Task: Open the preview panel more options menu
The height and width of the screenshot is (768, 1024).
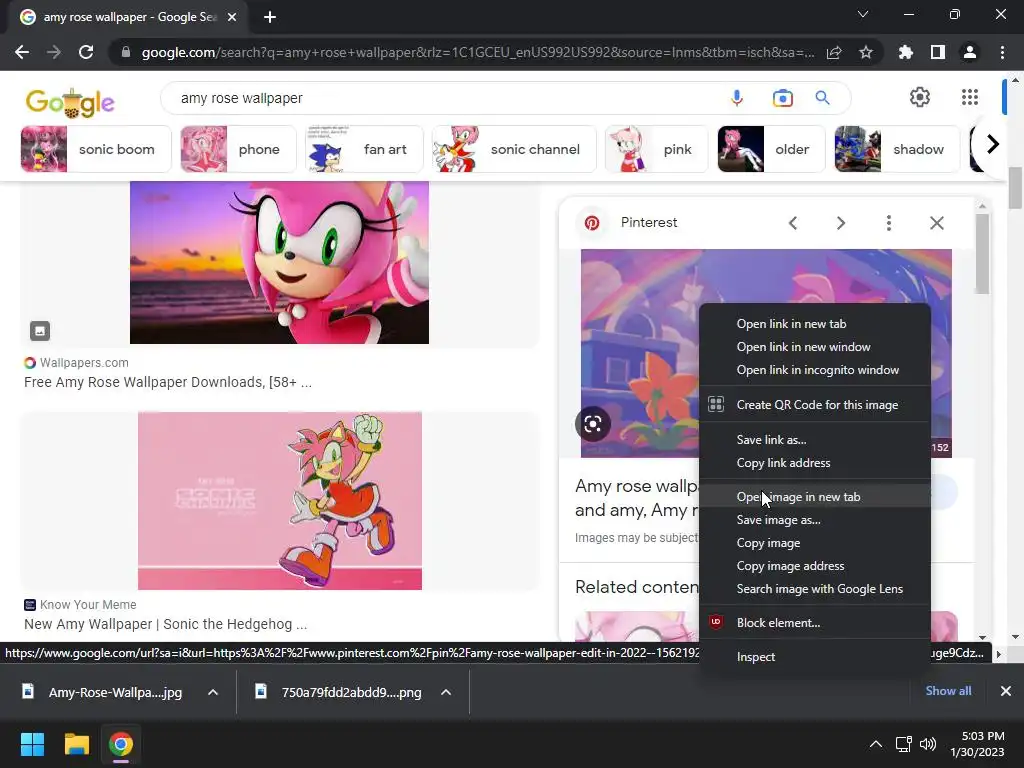Action: [x=888, y=223]
